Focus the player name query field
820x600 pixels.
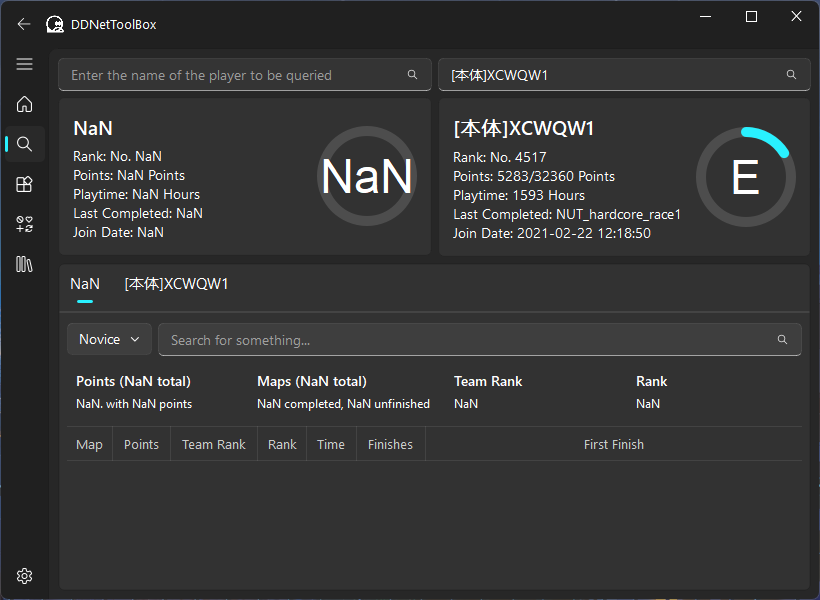tap(245, 75)
